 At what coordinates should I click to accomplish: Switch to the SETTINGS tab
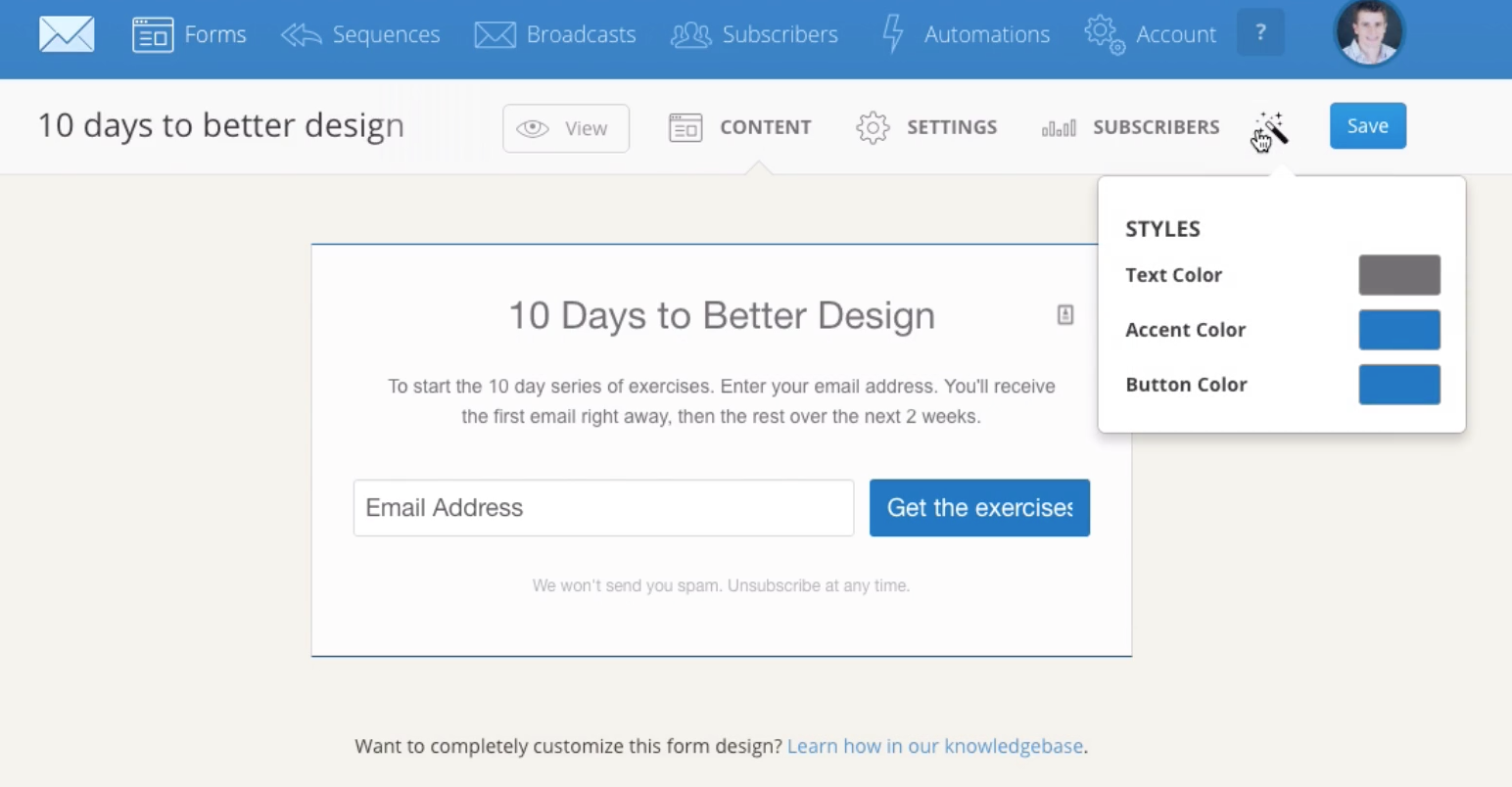926,127
